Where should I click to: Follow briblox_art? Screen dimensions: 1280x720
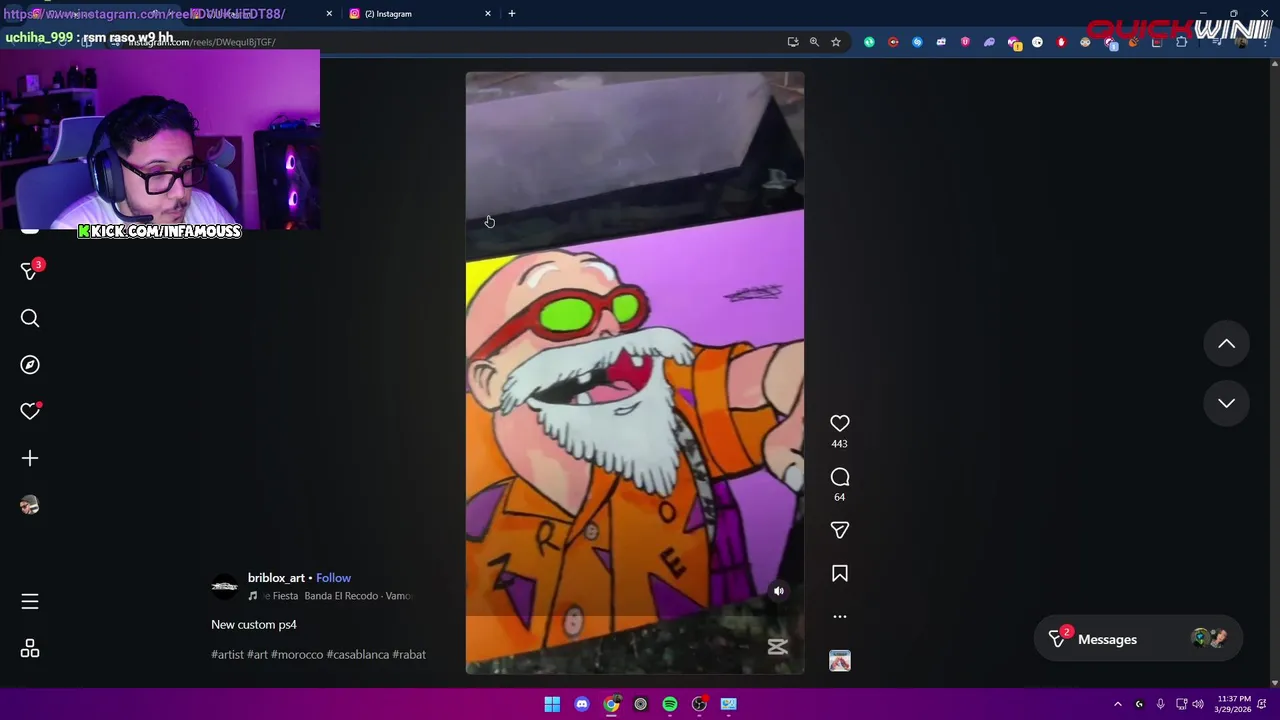(333, 578)
